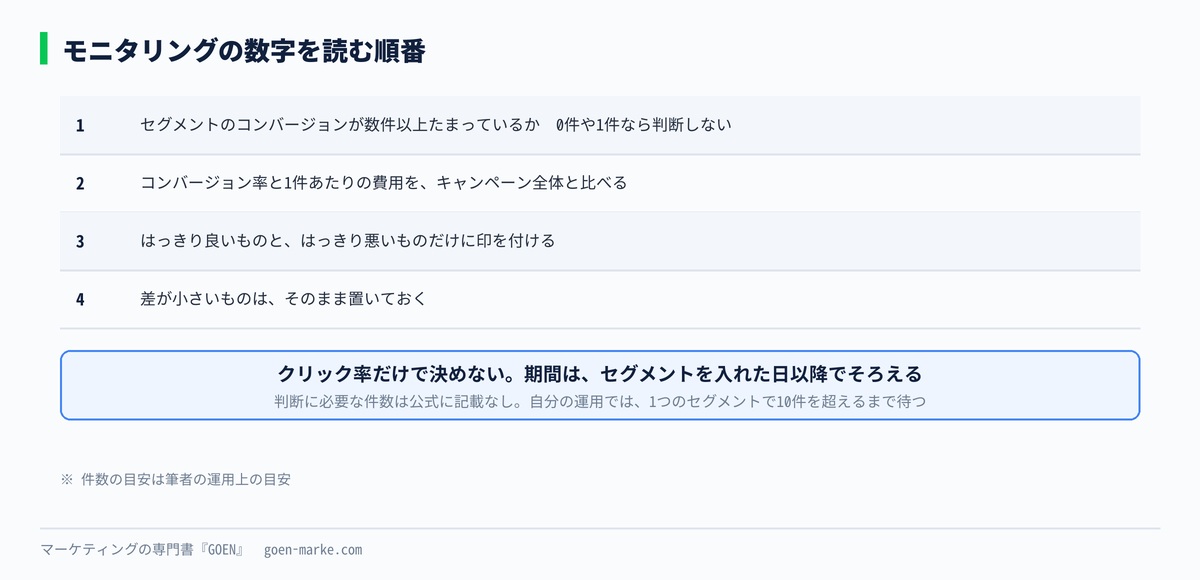
Task: Click the ※ footnote mark
Action: (x=67, y=479)
